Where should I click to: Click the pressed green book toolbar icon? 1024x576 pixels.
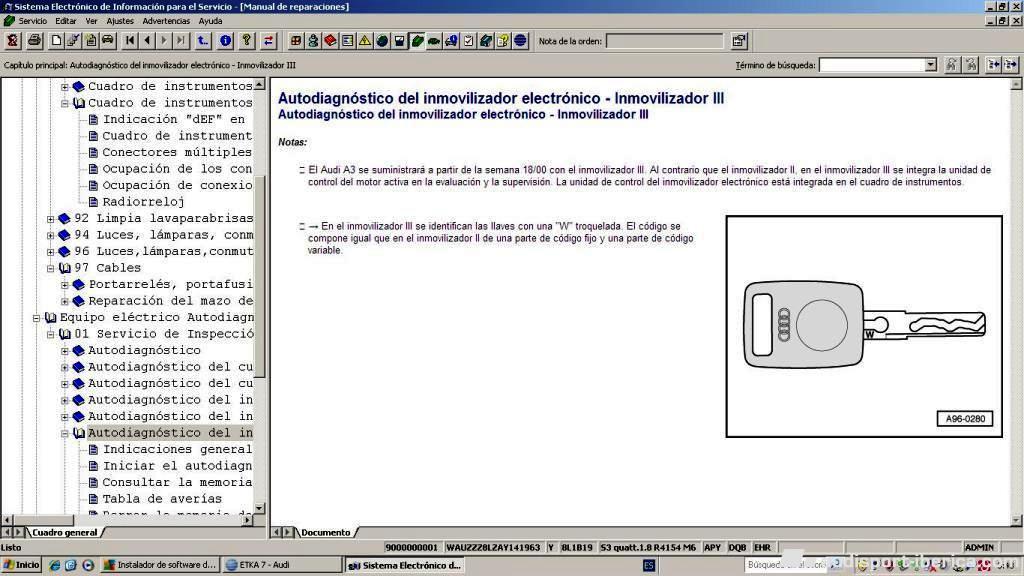[x=417, y=41]
